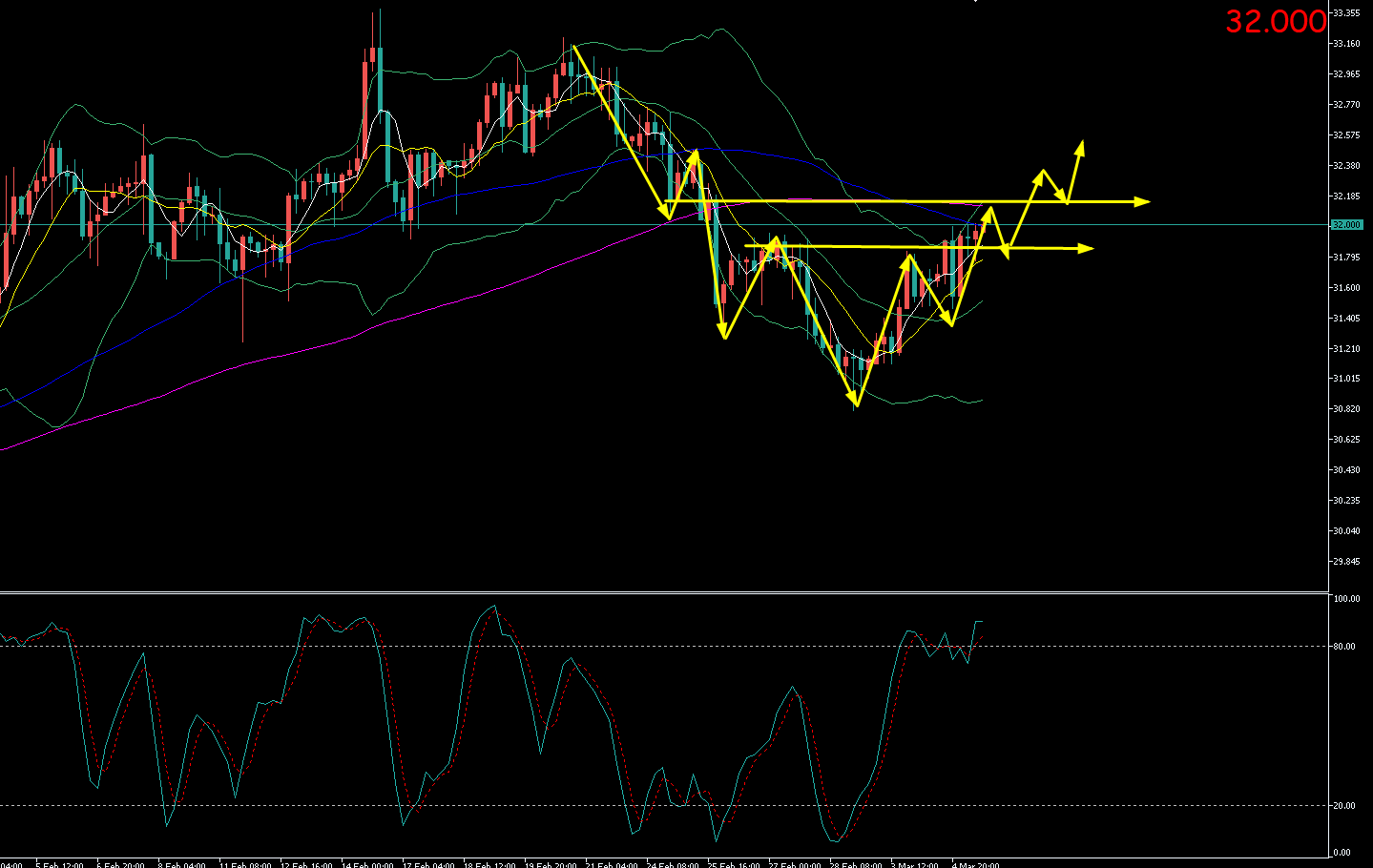1373x868 pixels.
Task: Click the yellow arrow tip at lowest swing
Action: [x=856, y=403]
